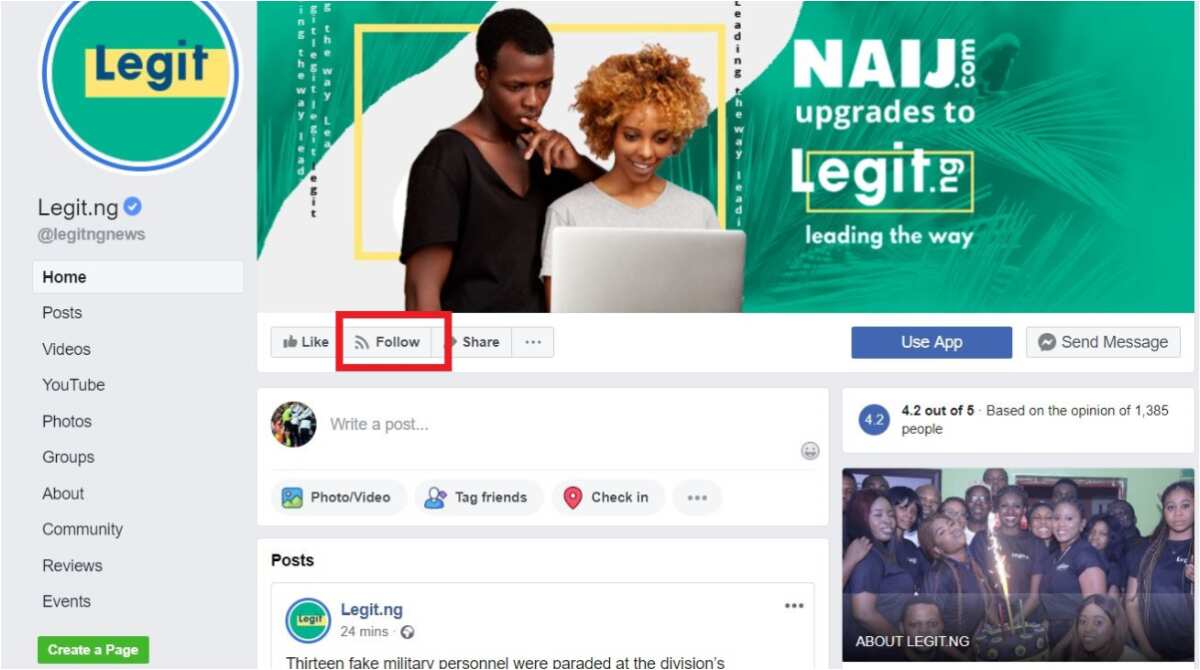The image size is (1200, 670).
Task: Go to the Reviews section
Action: [x=72, y=565]
